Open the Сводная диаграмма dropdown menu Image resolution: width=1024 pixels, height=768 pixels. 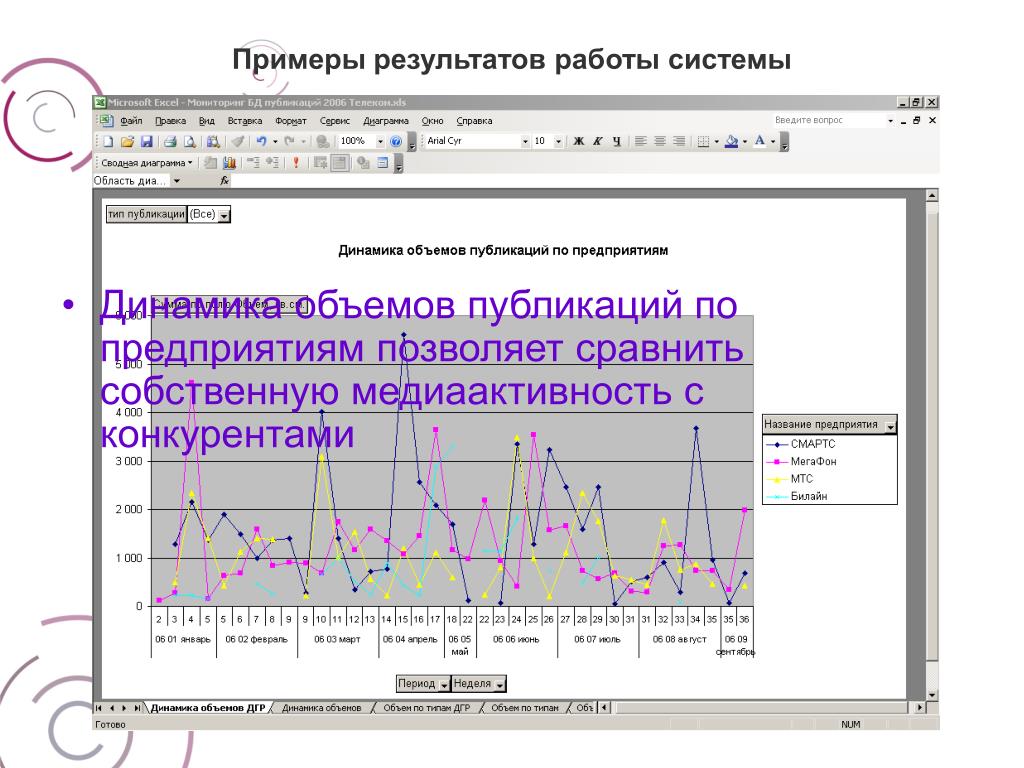pos(147,163)
